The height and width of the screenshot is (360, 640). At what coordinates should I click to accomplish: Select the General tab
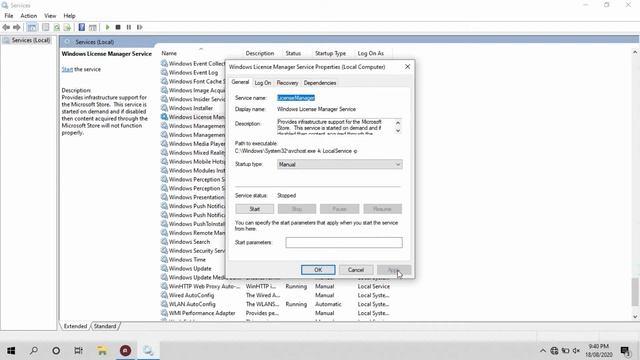240,82
